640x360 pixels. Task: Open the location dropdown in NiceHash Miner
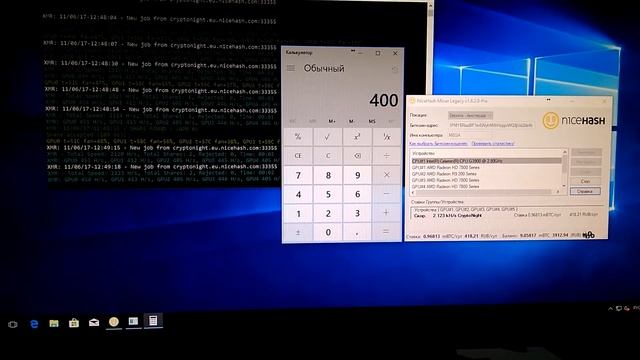point(470,116)
